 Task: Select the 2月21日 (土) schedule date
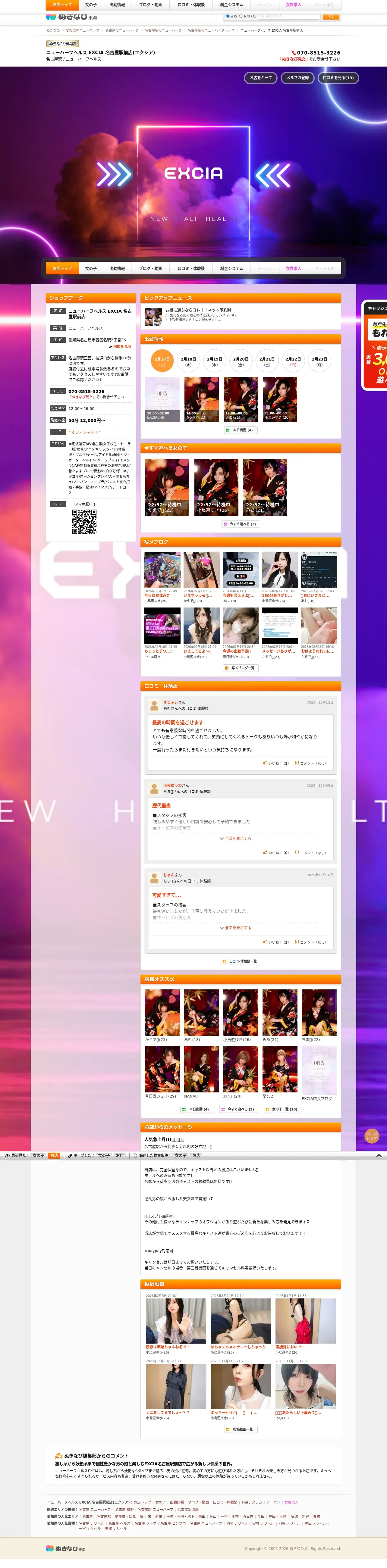[x=267, y=360]
